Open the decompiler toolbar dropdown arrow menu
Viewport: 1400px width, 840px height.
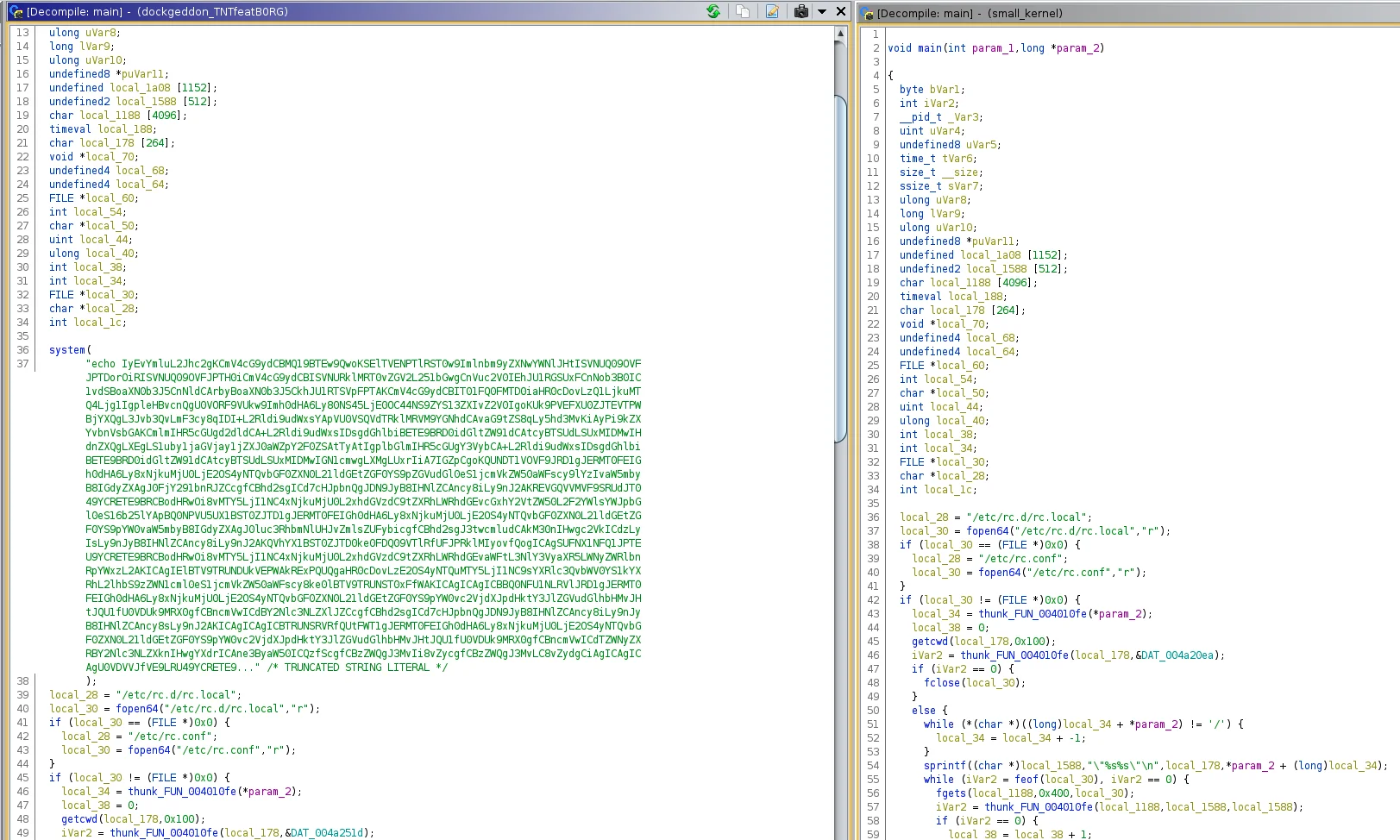coord(822,11)
